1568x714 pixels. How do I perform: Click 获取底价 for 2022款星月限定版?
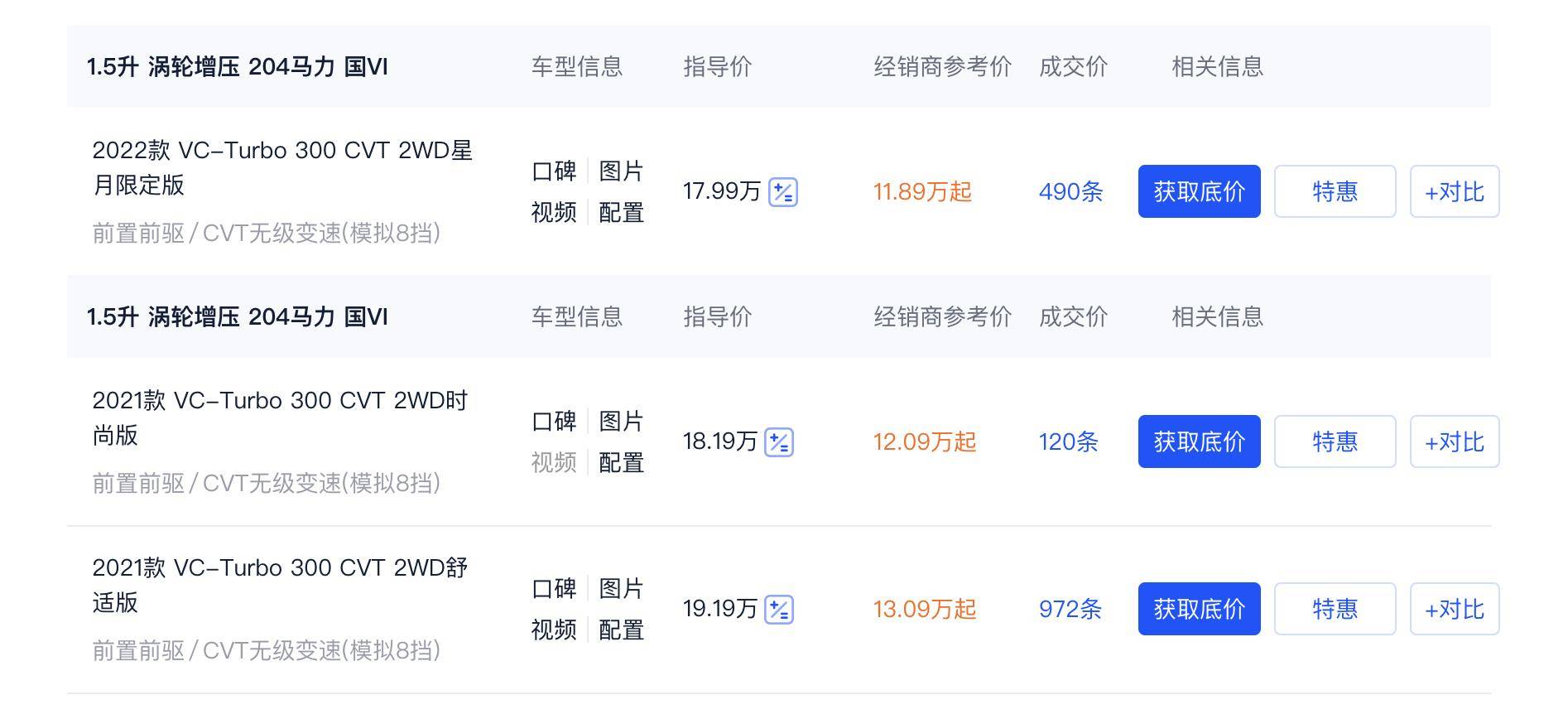point(1199,191)
